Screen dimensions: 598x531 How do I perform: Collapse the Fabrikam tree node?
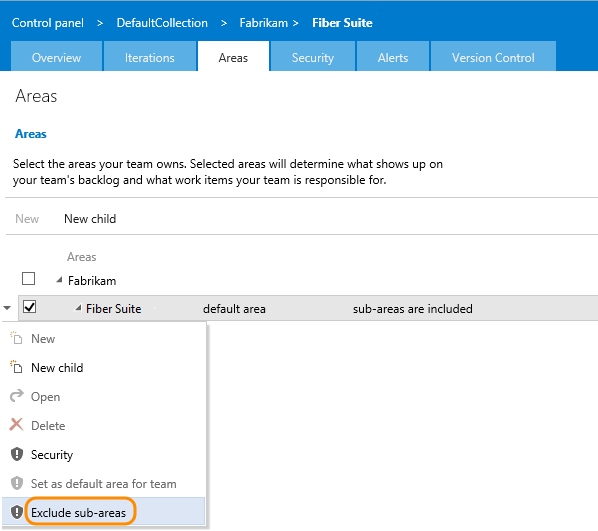59,280
